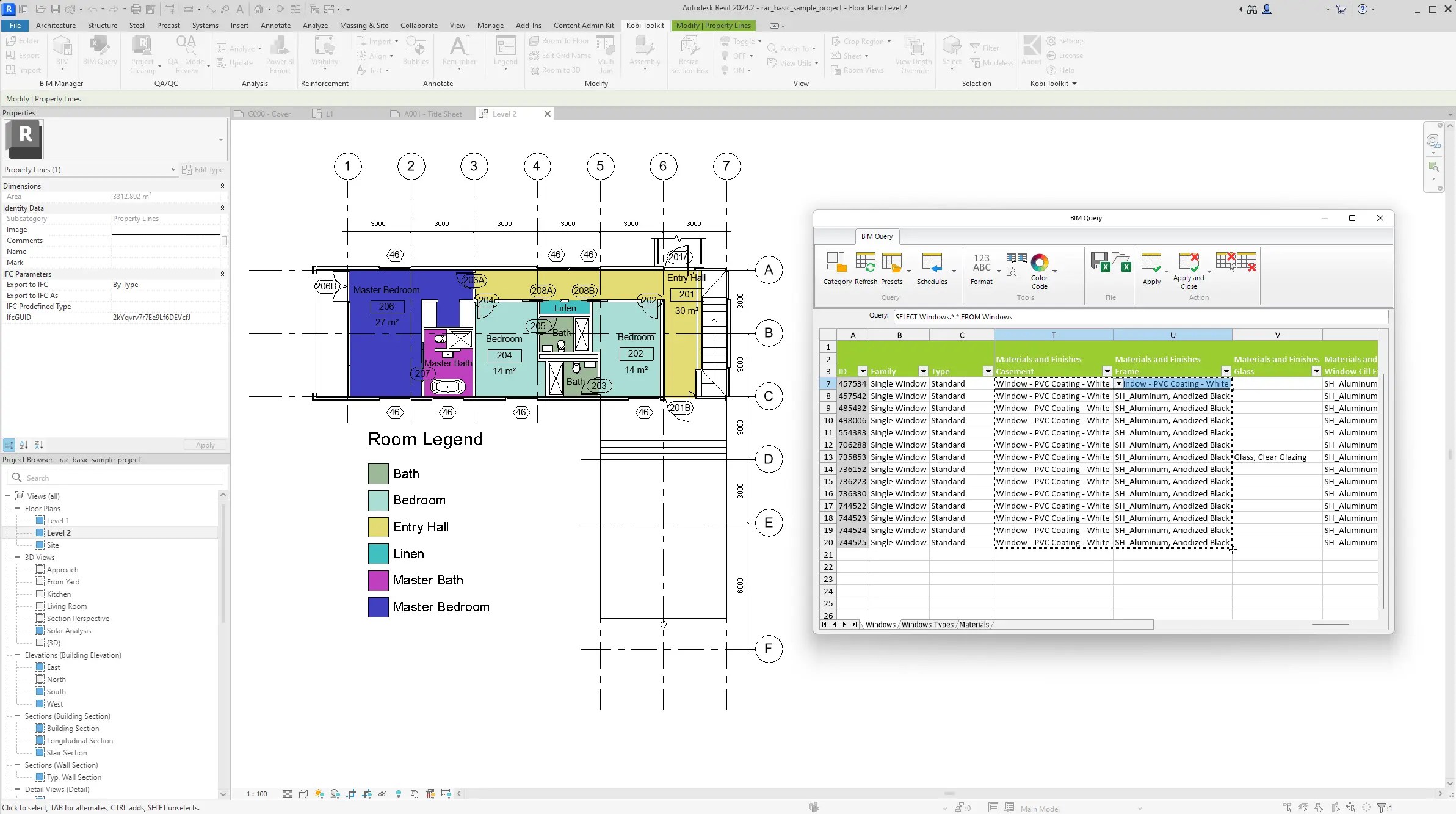Open the Color Code color wheel
The width and height of the screenshot is (1456, 814).
[1039, 263]
